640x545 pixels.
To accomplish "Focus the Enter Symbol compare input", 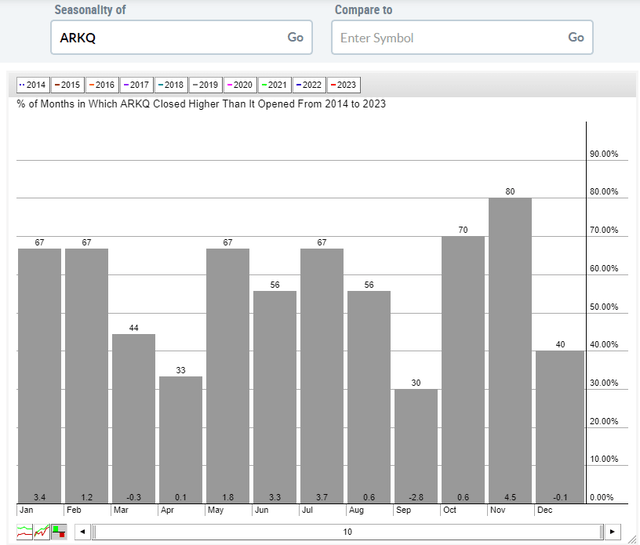I will 462,37.
